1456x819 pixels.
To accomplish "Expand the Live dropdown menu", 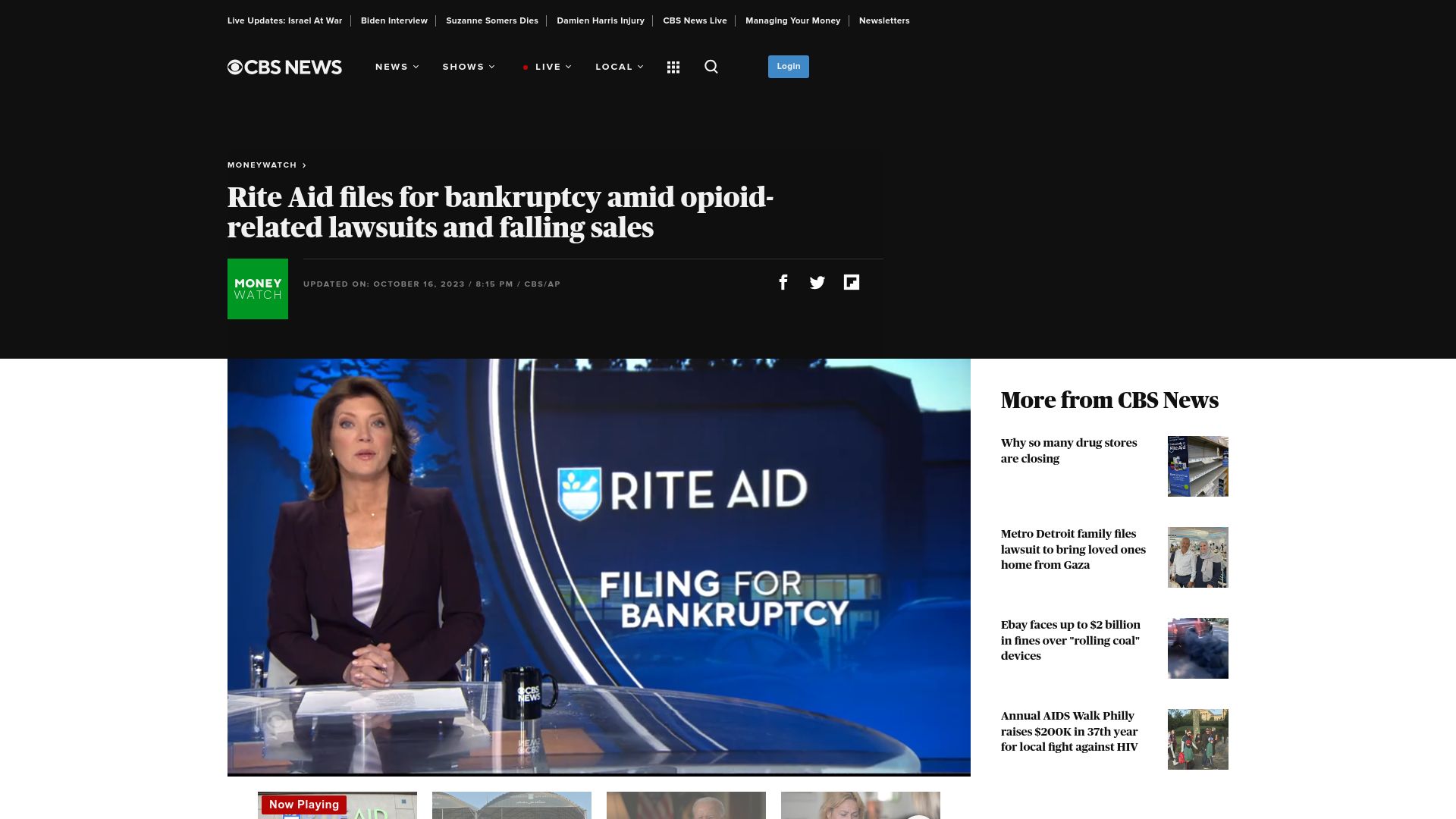I will [x=548, y=67].
